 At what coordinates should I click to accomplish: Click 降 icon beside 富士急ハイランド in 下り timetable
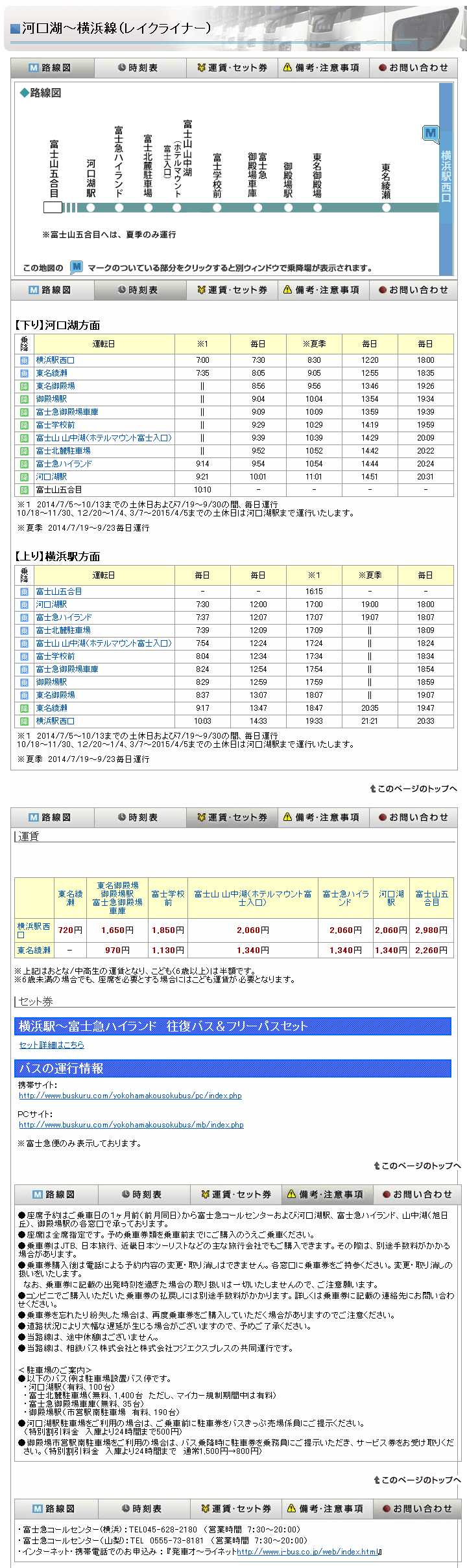click(25, 464)
